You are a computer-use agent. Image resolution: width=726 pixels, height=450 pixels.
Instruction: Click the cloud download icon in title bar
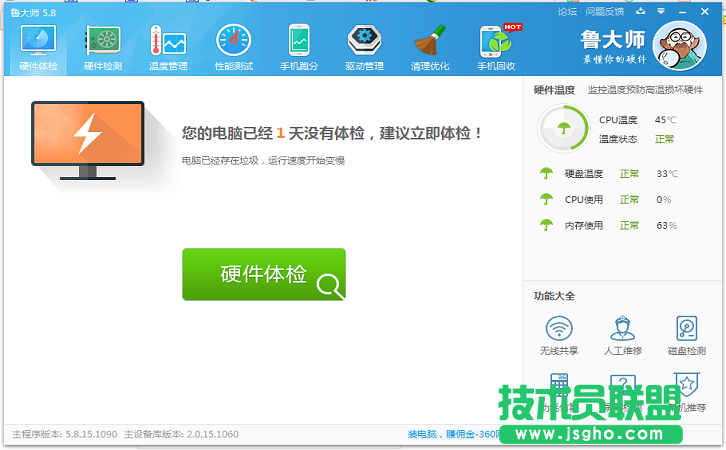[641, 11]
